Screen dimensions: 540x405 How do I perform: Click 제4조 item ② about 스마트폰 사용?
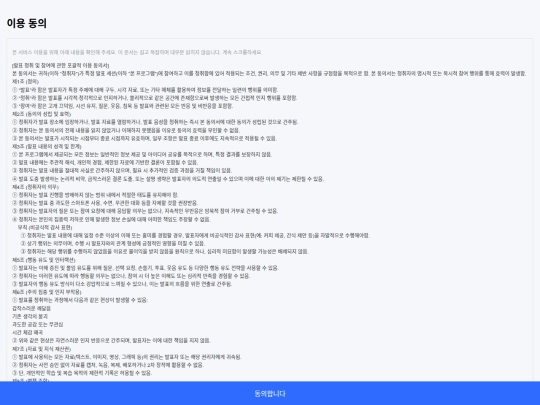pos(105,203)
